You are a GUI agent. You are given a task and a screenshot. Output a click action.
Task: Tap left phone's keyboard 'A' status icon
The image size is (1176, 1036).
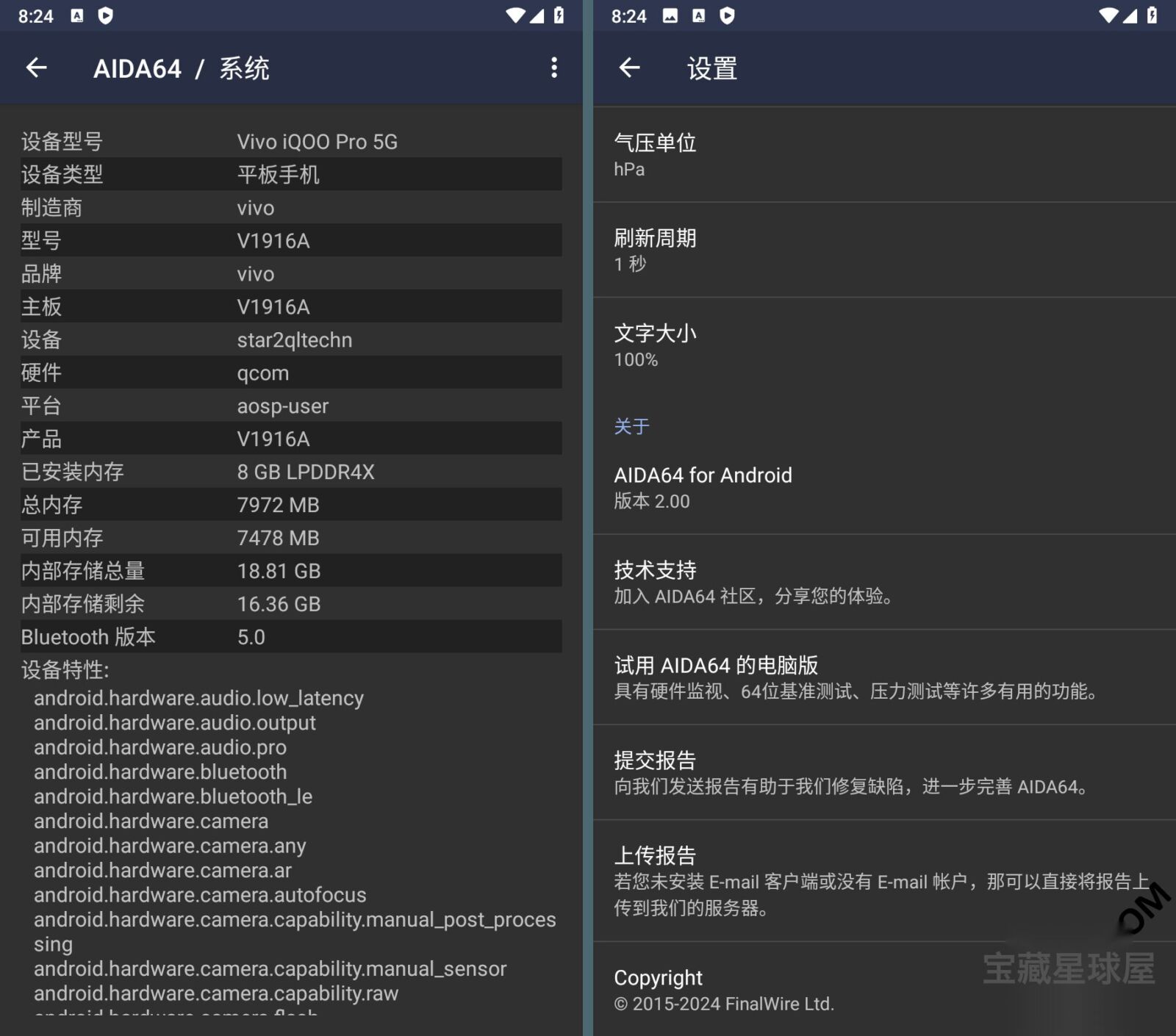click(77, 16)
